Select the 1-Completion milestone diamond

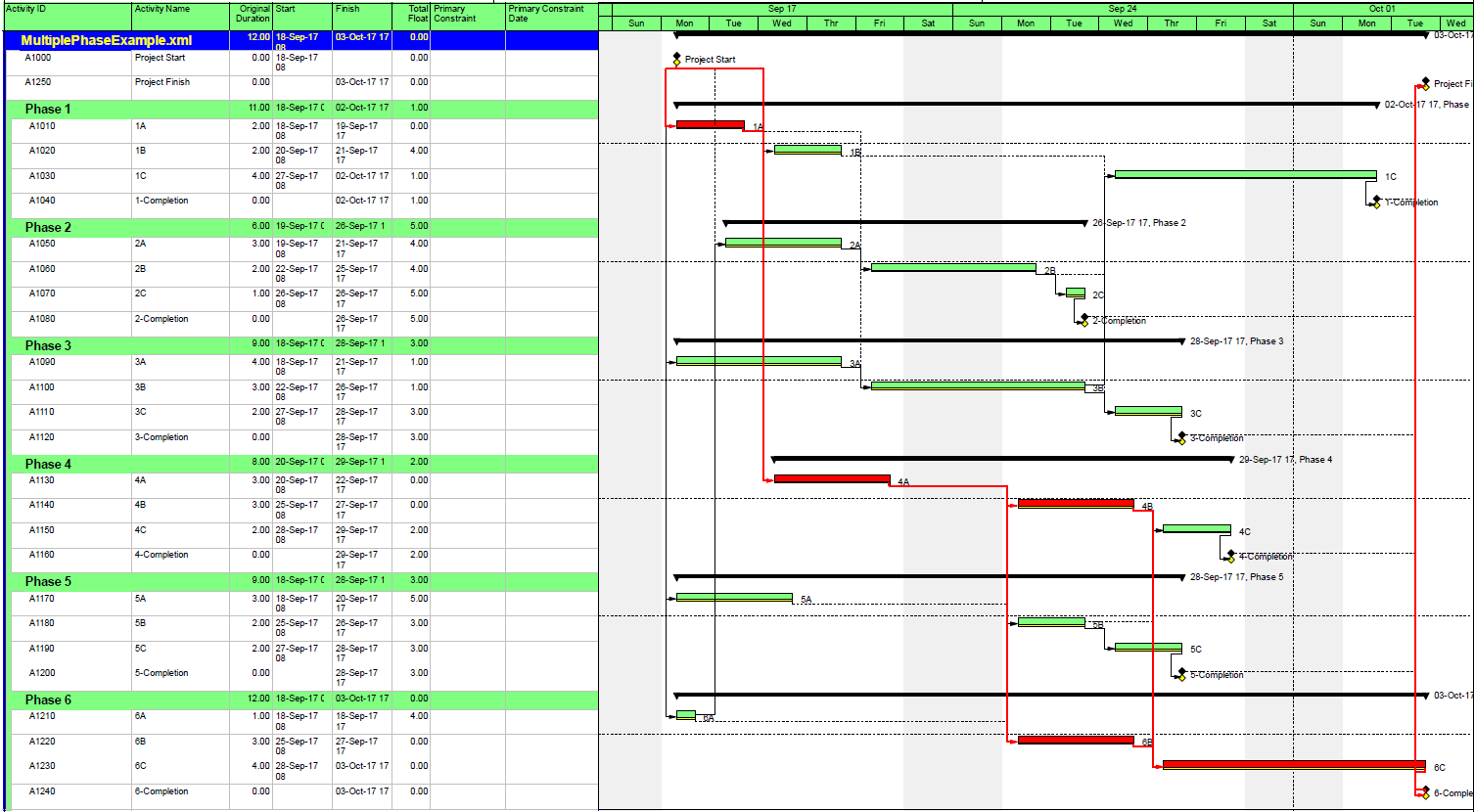click(x=1374, y=200)
